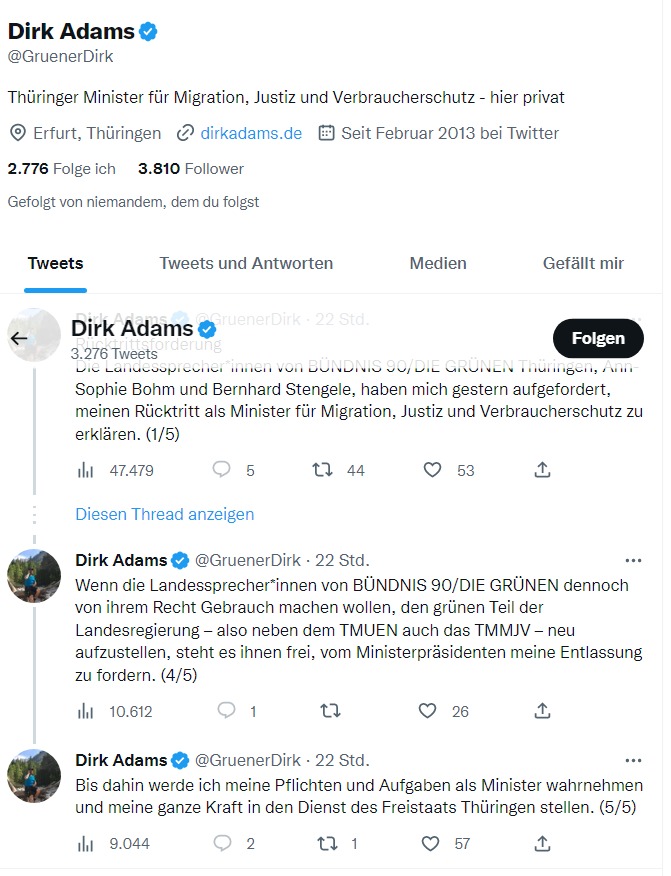Share the tweet ending with (5/5)
Image resolution: width=671 pixels, height=876 pixels.
[542, 843]
